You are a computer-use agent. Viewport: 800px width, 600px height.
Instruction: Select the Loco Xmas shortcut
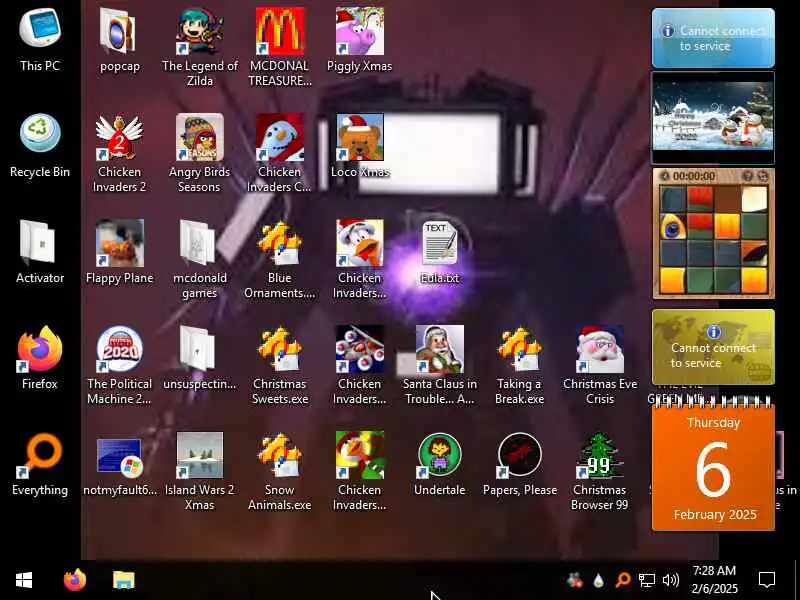360,145
